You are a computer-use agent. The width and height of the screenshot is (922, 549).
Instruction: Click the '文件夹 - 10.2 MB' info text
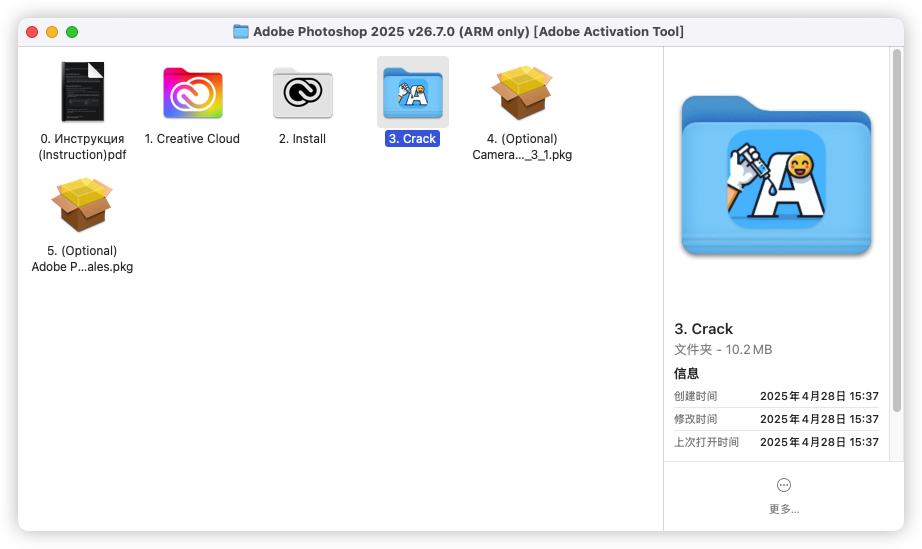[723, 350]
